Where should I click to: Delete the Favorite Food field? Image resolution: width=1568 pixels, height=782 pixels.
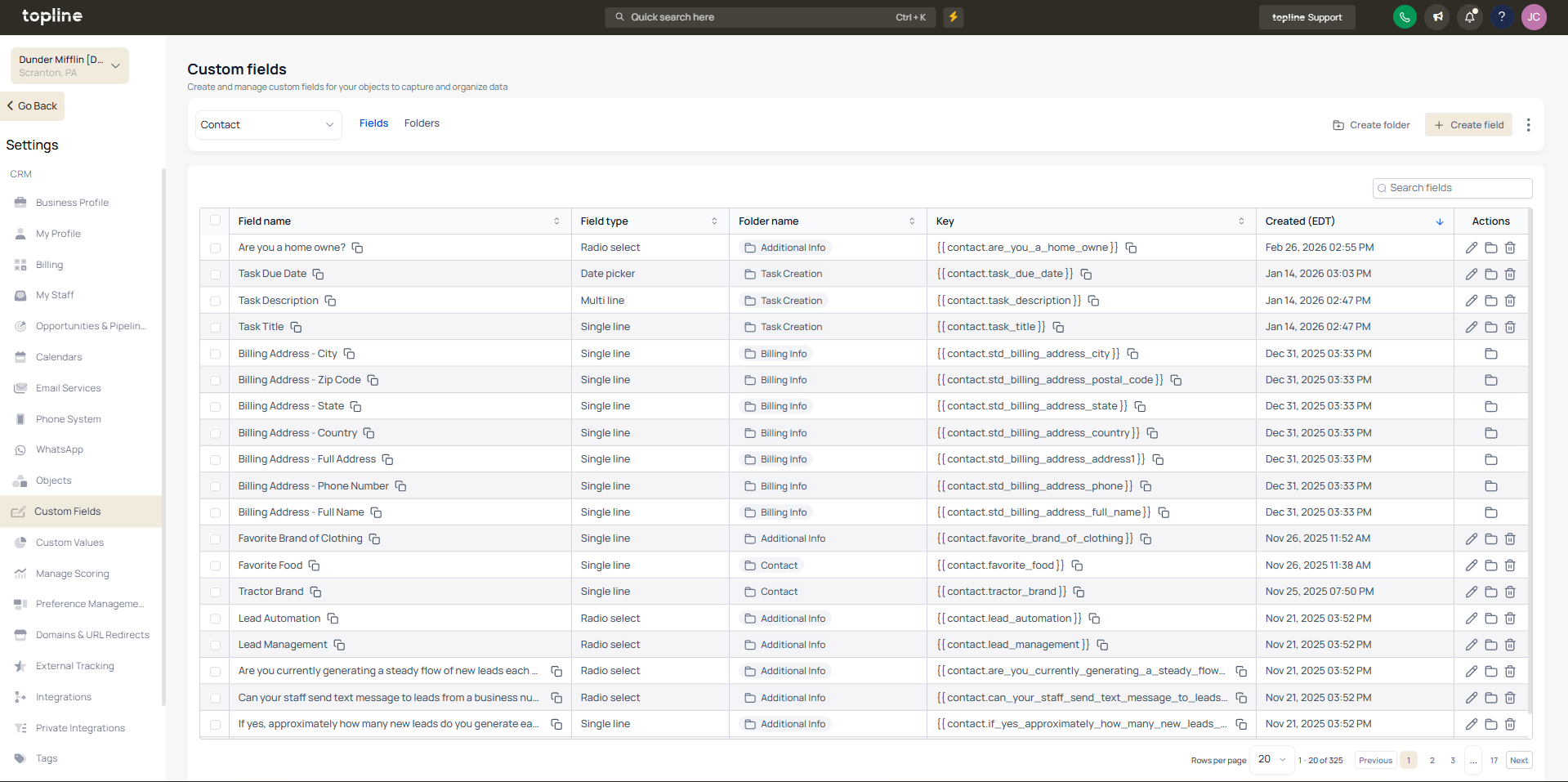(1510, 565)
